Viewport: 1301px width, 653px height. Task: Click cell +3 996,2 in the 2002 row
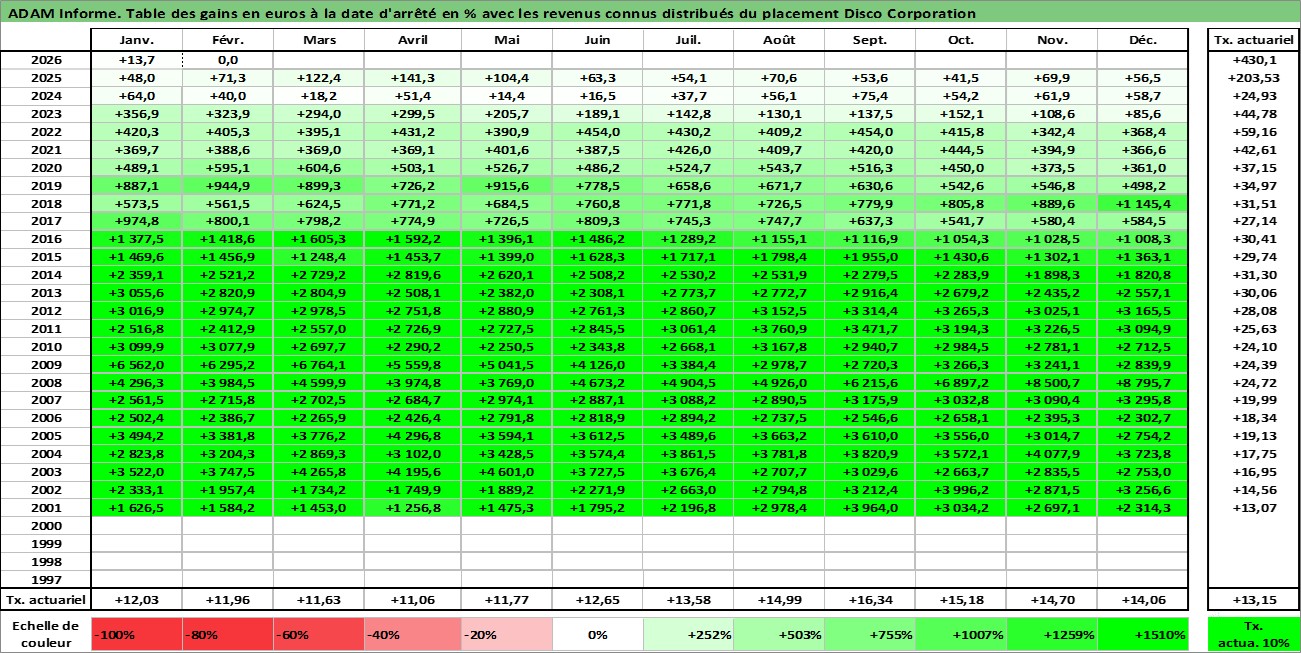(960, 490)
